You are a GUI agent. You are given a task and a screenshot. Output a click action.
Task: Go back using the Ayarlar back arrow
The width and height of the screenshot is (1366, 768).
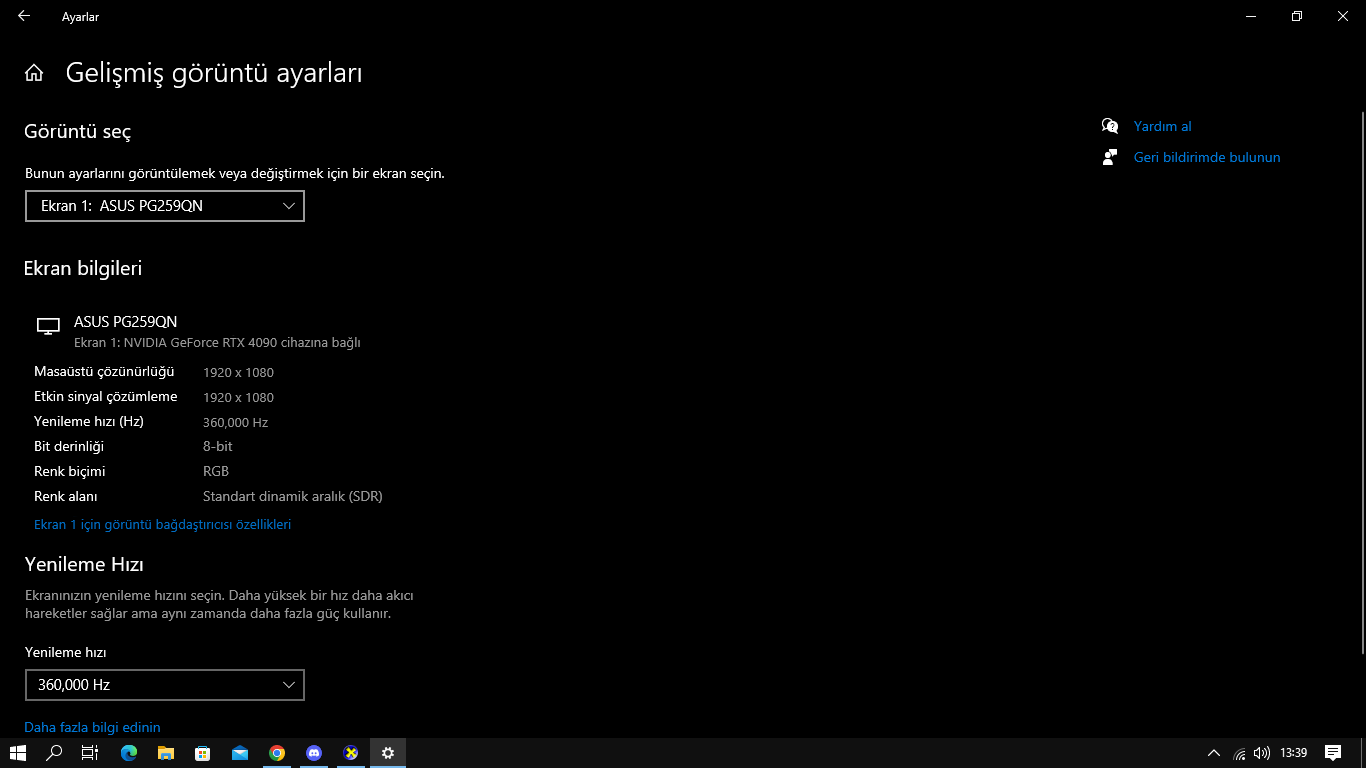(x=24, y=16)
